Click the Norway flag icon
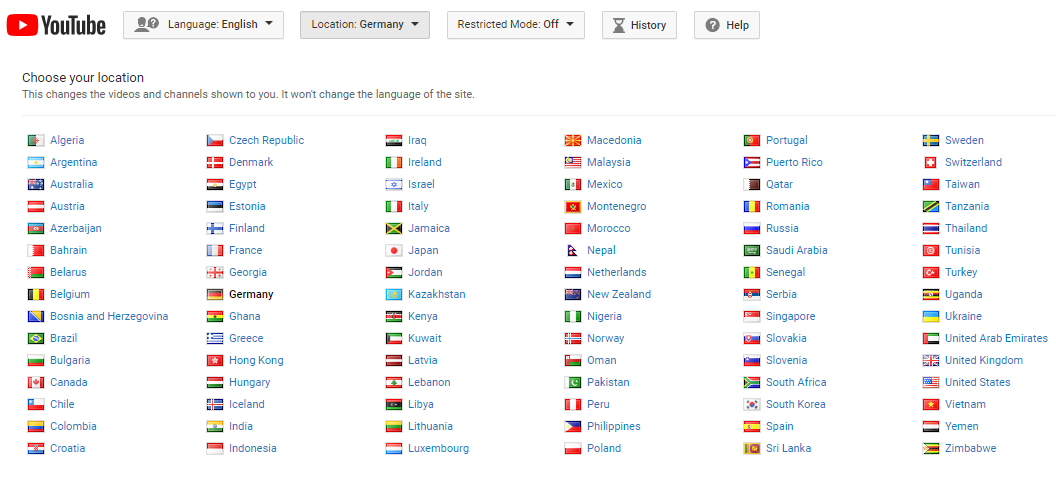This screenshot has height=485, width=1056. (x=573, y=338)
